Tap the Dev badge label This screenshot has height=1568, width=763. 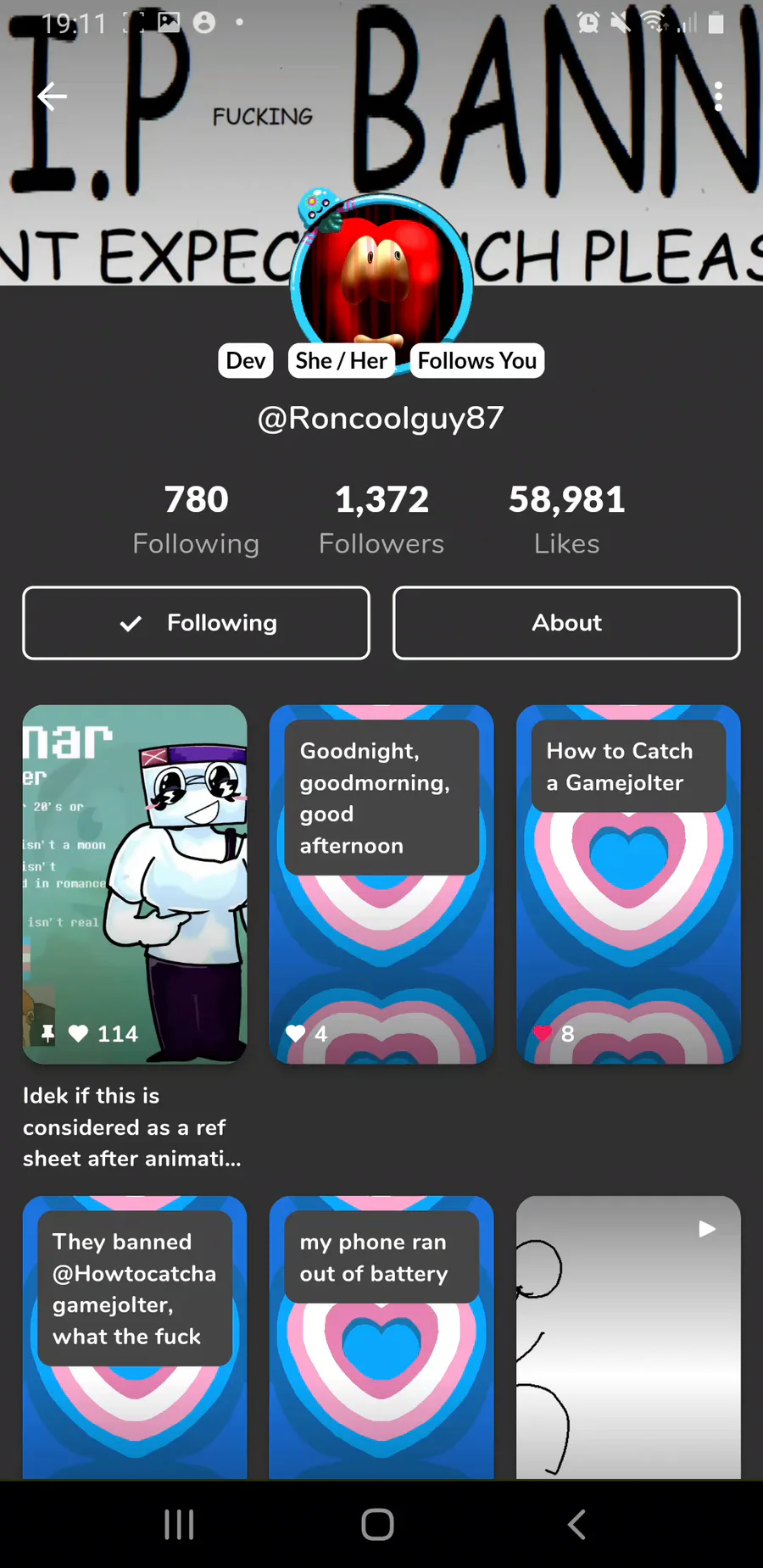point(246,360)
